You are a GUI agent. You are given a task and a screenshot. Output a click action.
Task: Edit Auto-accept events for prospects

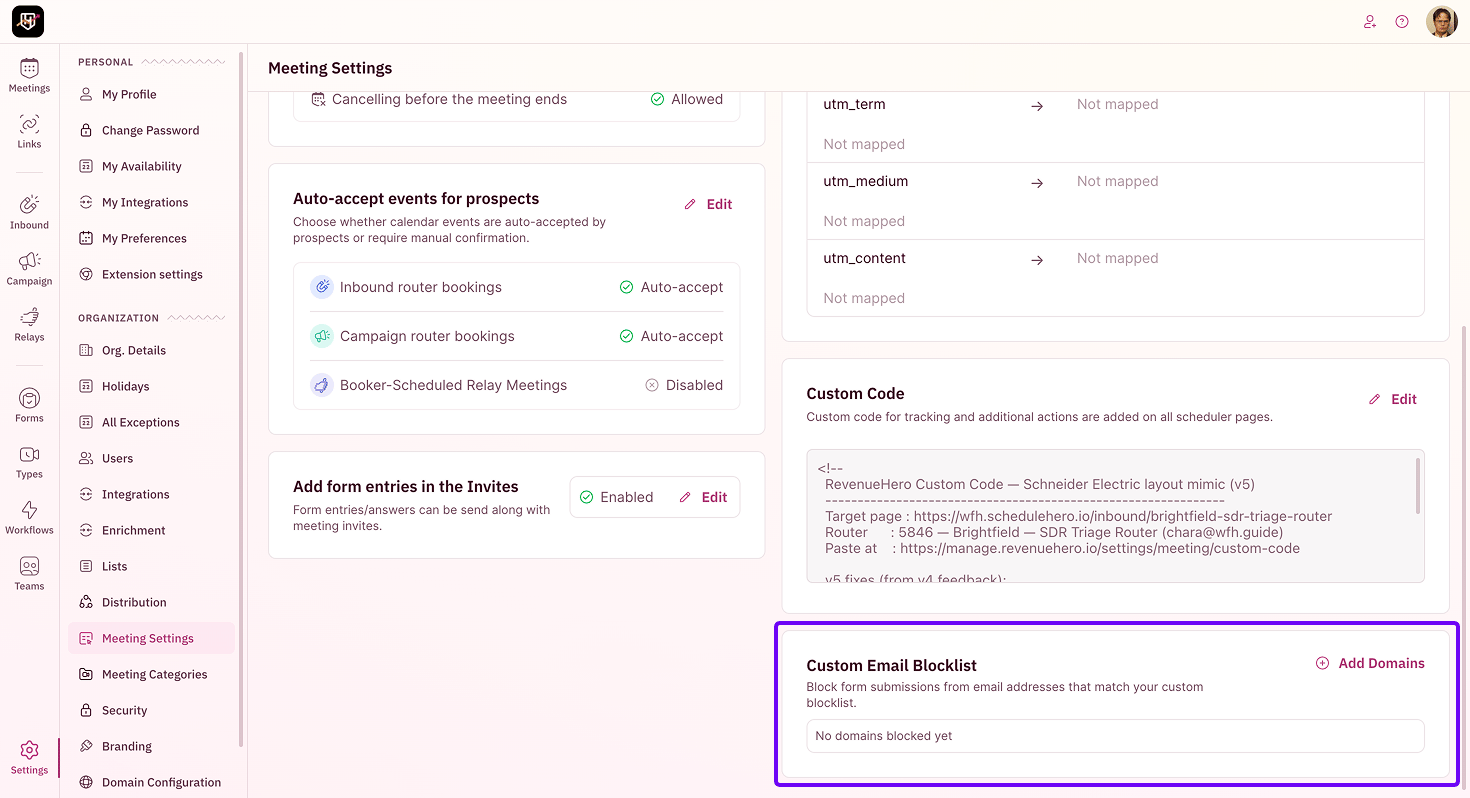click(708, 204)
